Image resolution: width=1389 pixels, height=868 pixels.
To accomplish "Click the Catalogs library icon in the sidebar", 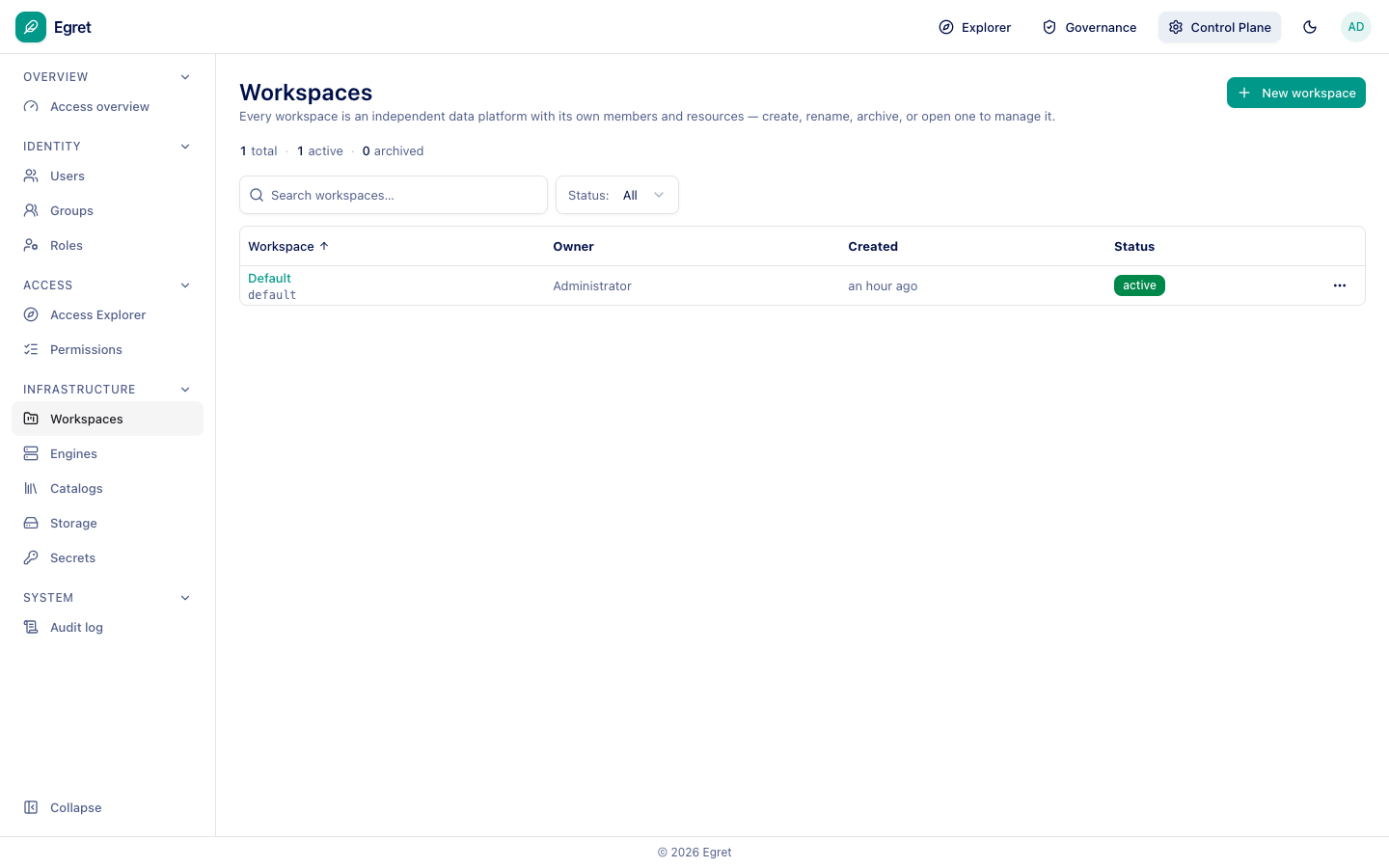I will pos(31,488).
